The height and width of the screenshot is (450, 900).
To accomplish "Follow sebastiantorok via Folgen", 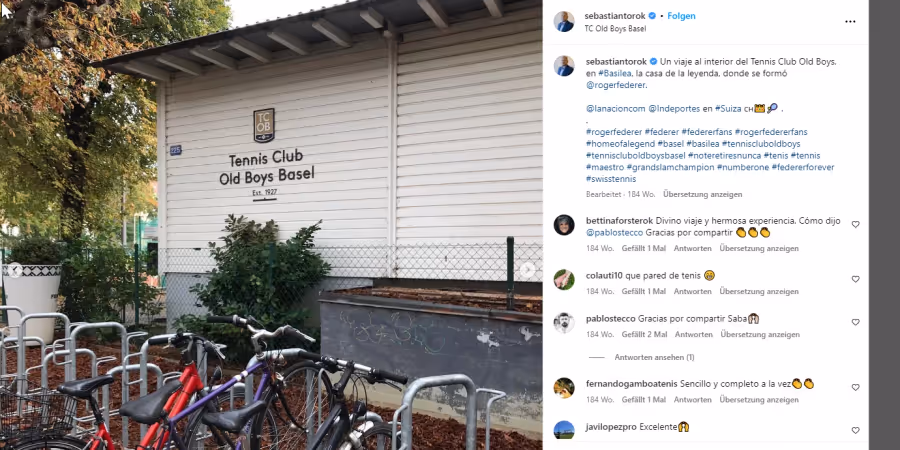I will tap(681, 16).
